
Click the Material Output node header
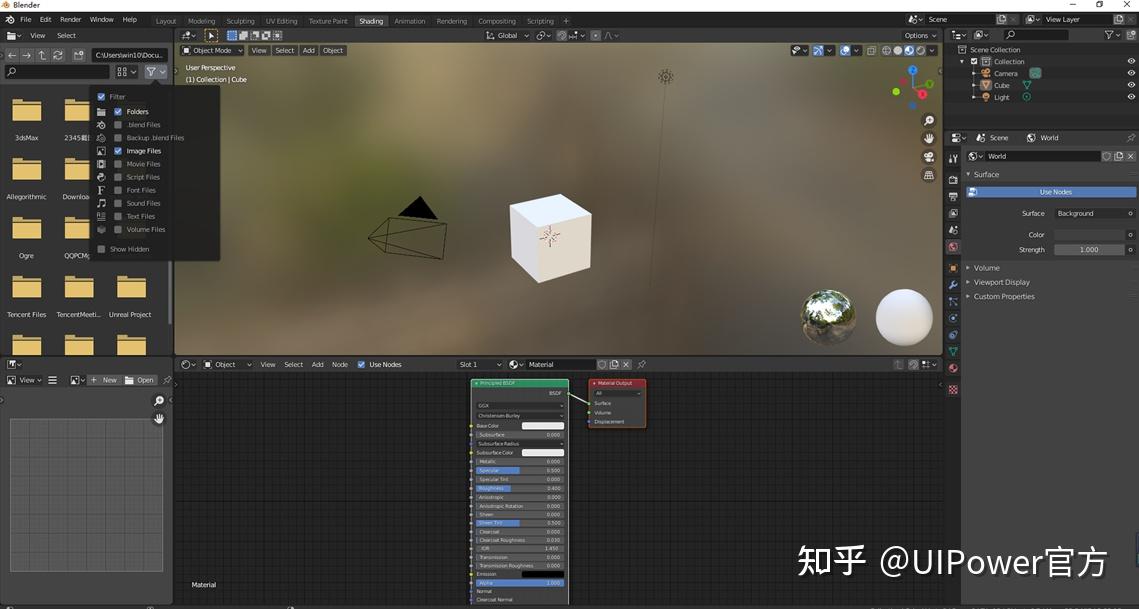(x=616, y=383)
